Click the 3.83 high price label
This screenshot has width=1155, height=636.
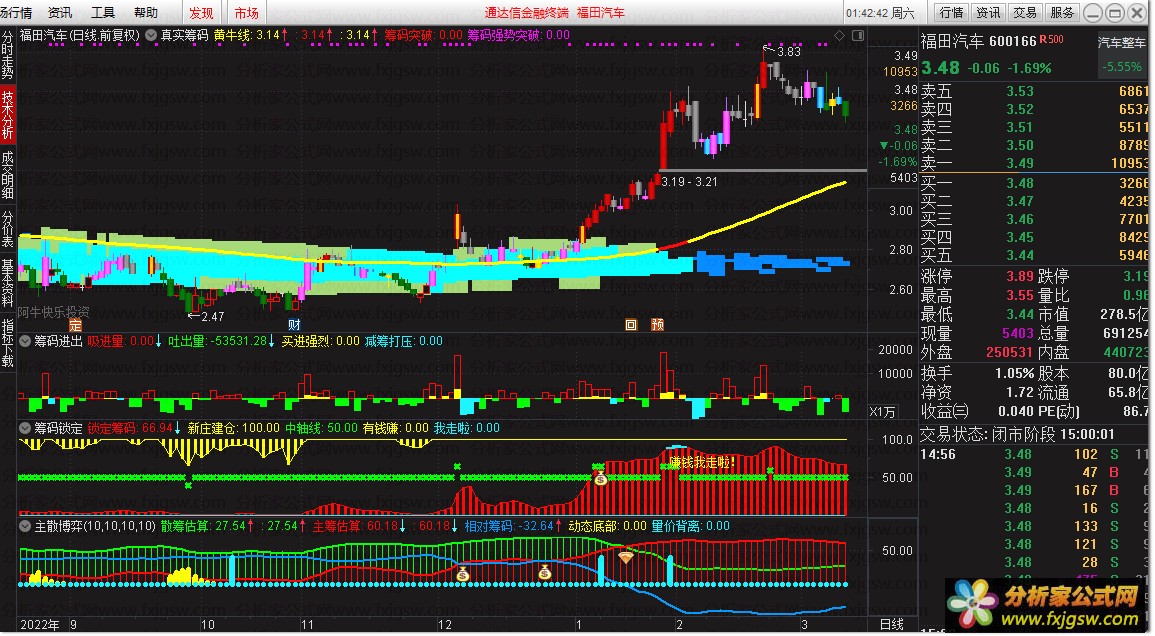coord(788,52)
